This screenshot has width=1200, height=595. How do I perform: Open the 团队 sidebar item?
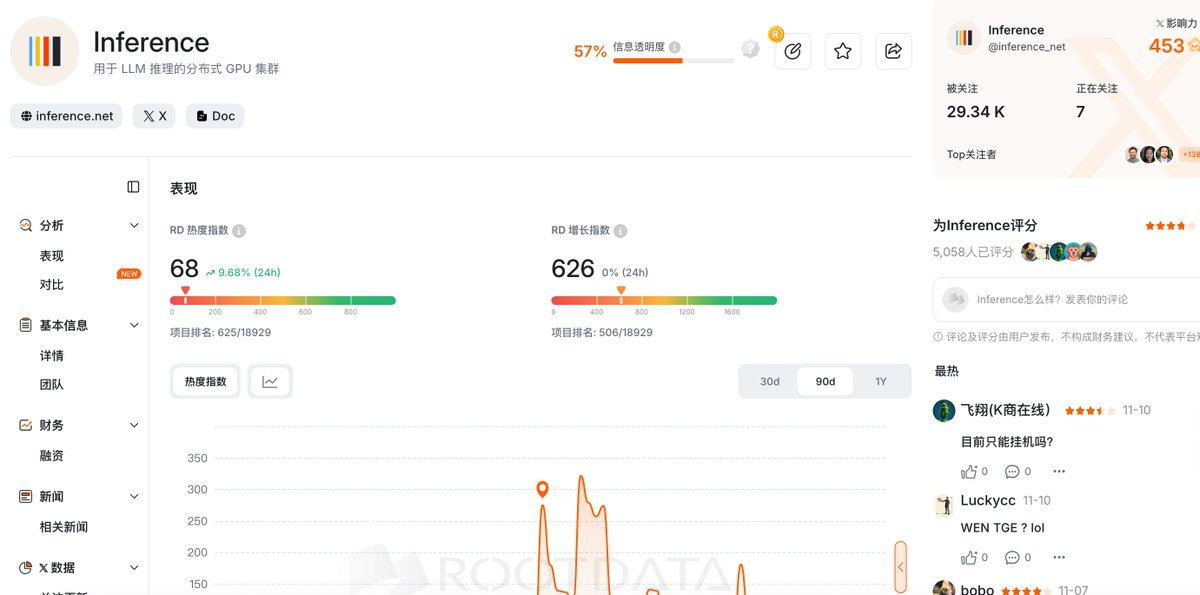coord(52,384)
